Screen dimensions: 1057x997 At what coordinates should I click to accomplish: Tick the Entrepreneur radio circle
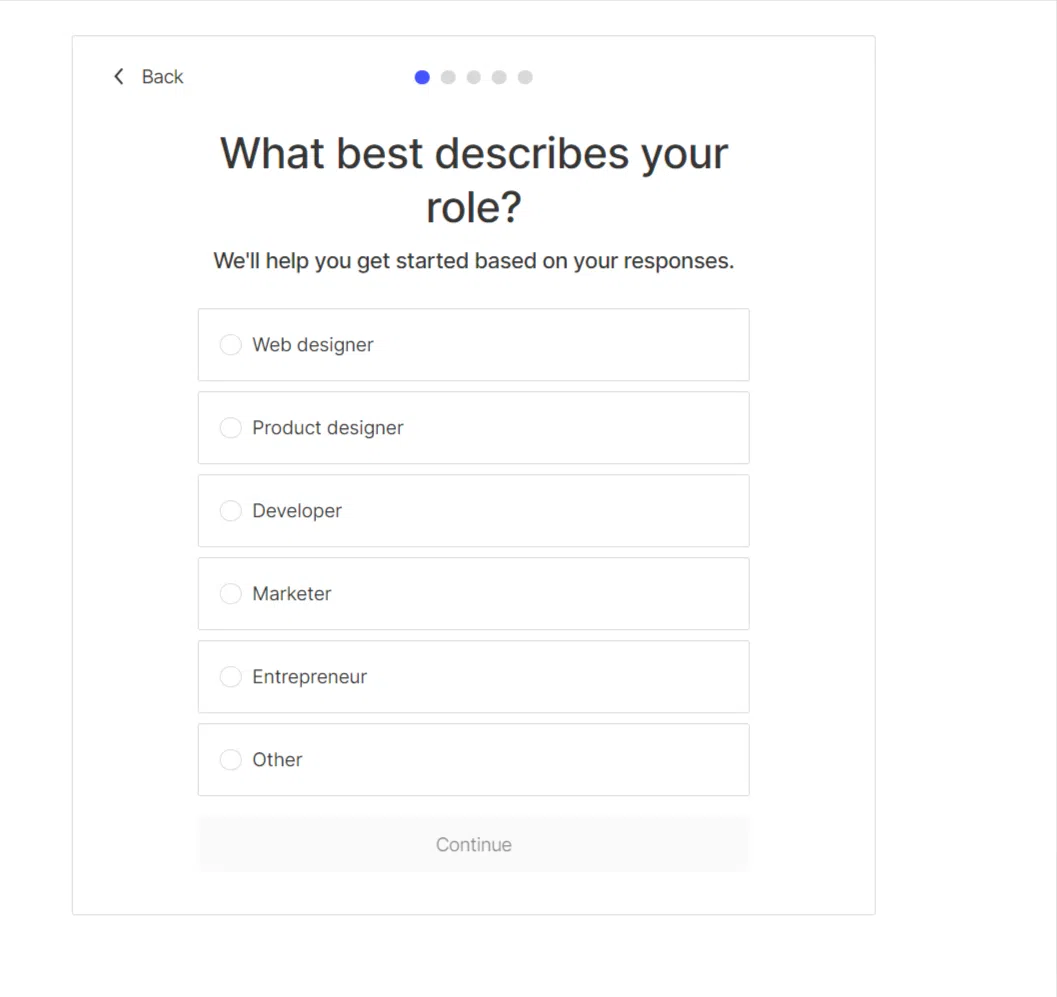(231, 677)
